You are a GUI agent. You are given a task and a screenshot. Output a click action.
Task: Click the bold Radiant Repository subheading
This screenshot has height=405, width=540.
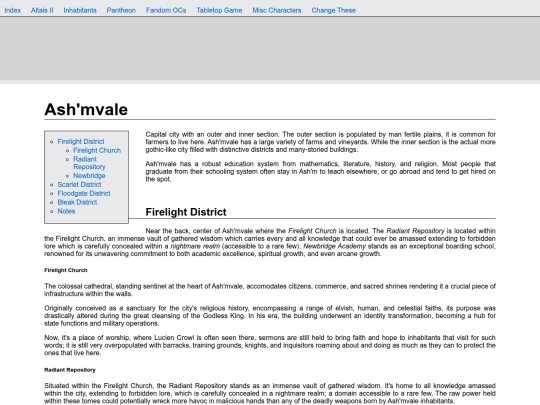70,370
